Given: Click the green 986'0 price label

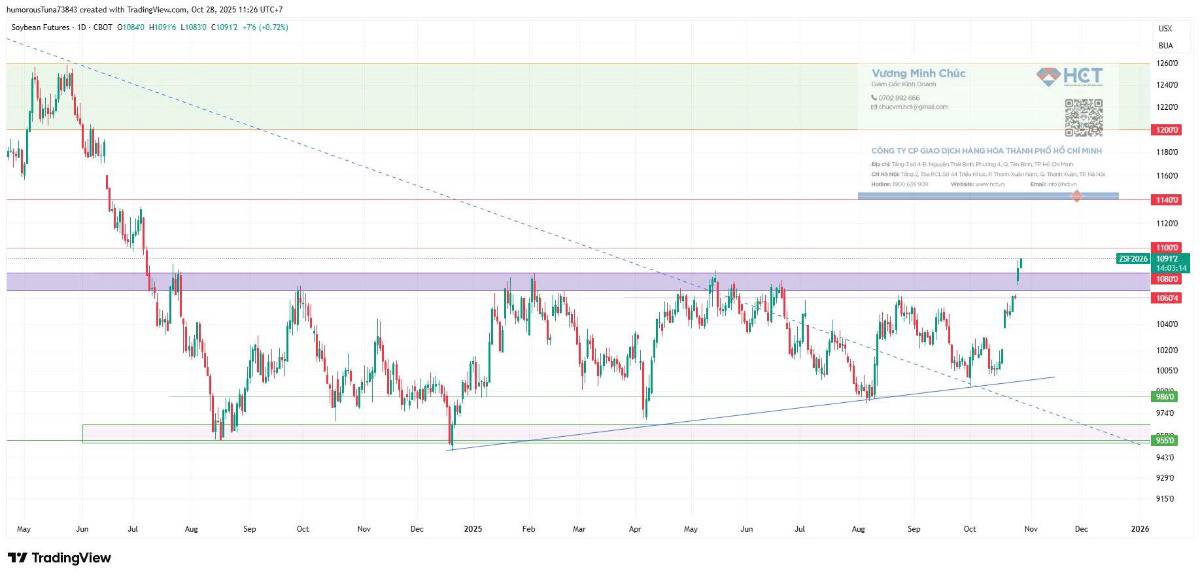Looking at the screenshot, I should coord(1165,396).
